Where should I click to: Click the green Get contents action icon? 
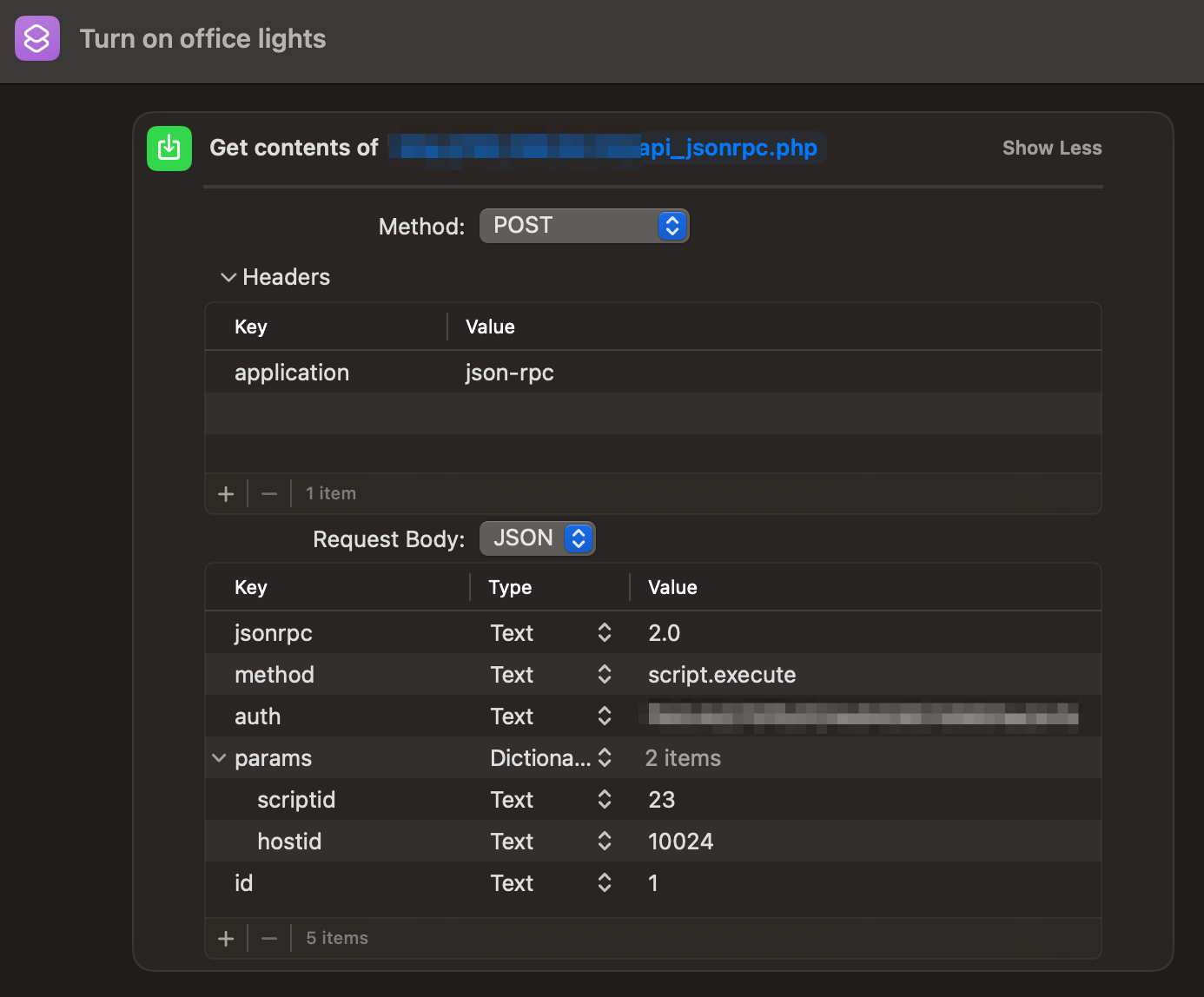(169, 148)
